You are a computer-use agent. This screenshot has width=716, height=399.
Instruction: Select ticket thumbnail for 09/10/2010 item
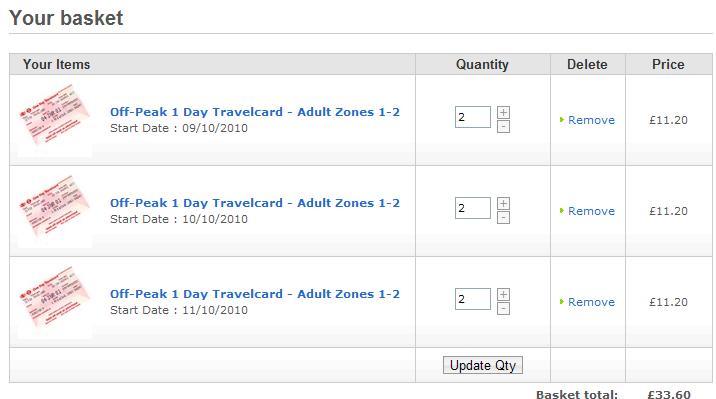[55, 118]
